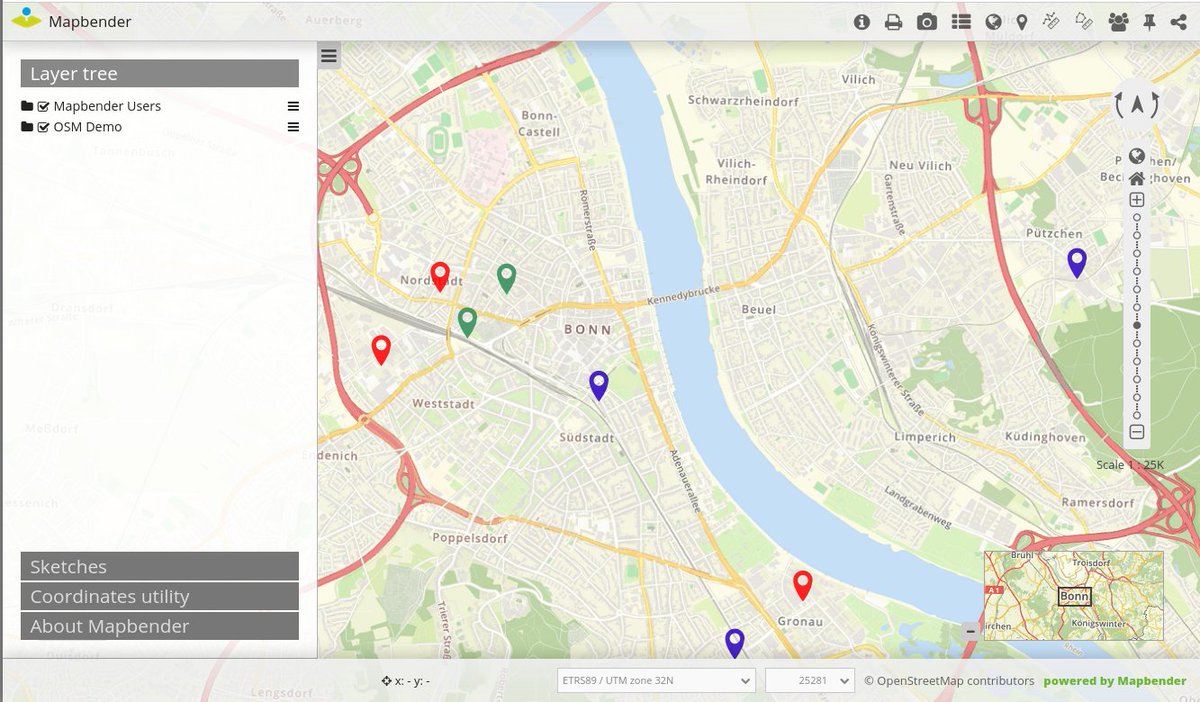Expand the Coordinates utility panel

click(x=160, y=596)
